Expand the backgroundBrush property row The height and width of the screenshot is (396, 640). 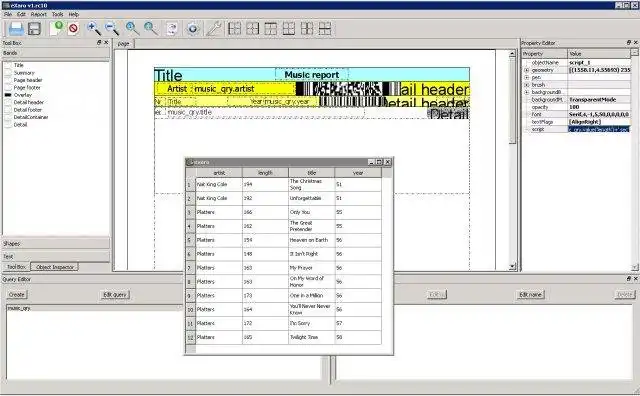527,92
